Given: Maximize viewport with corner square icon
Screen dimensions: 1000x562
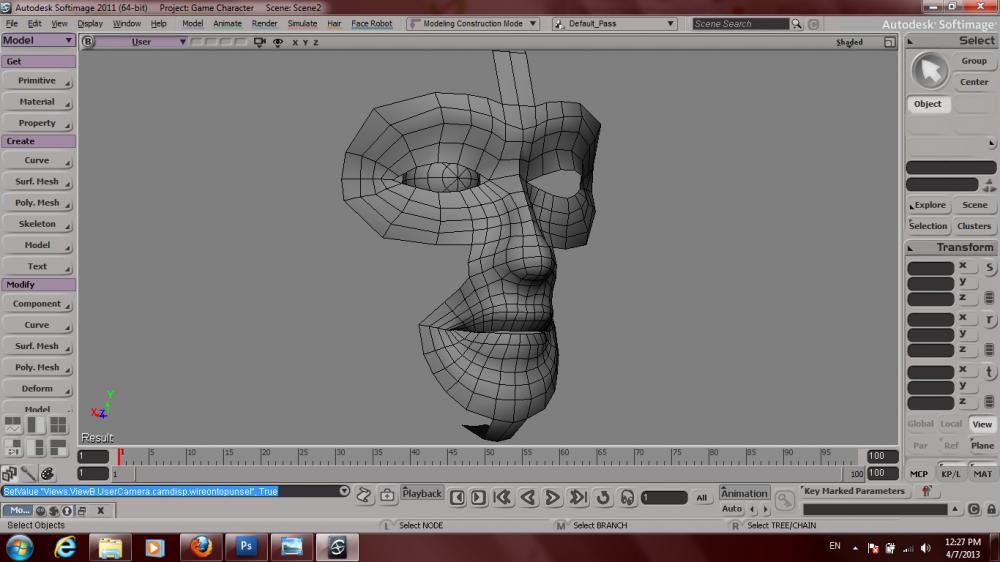Looking at the screenshot, I should click(890, 42).
